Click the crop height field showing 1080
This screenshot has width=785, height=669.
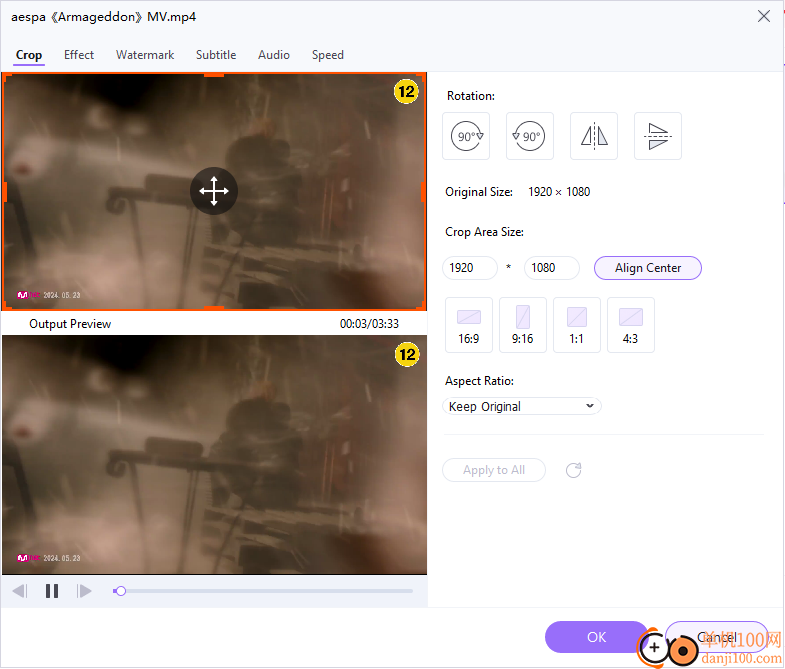coord(552,268)
